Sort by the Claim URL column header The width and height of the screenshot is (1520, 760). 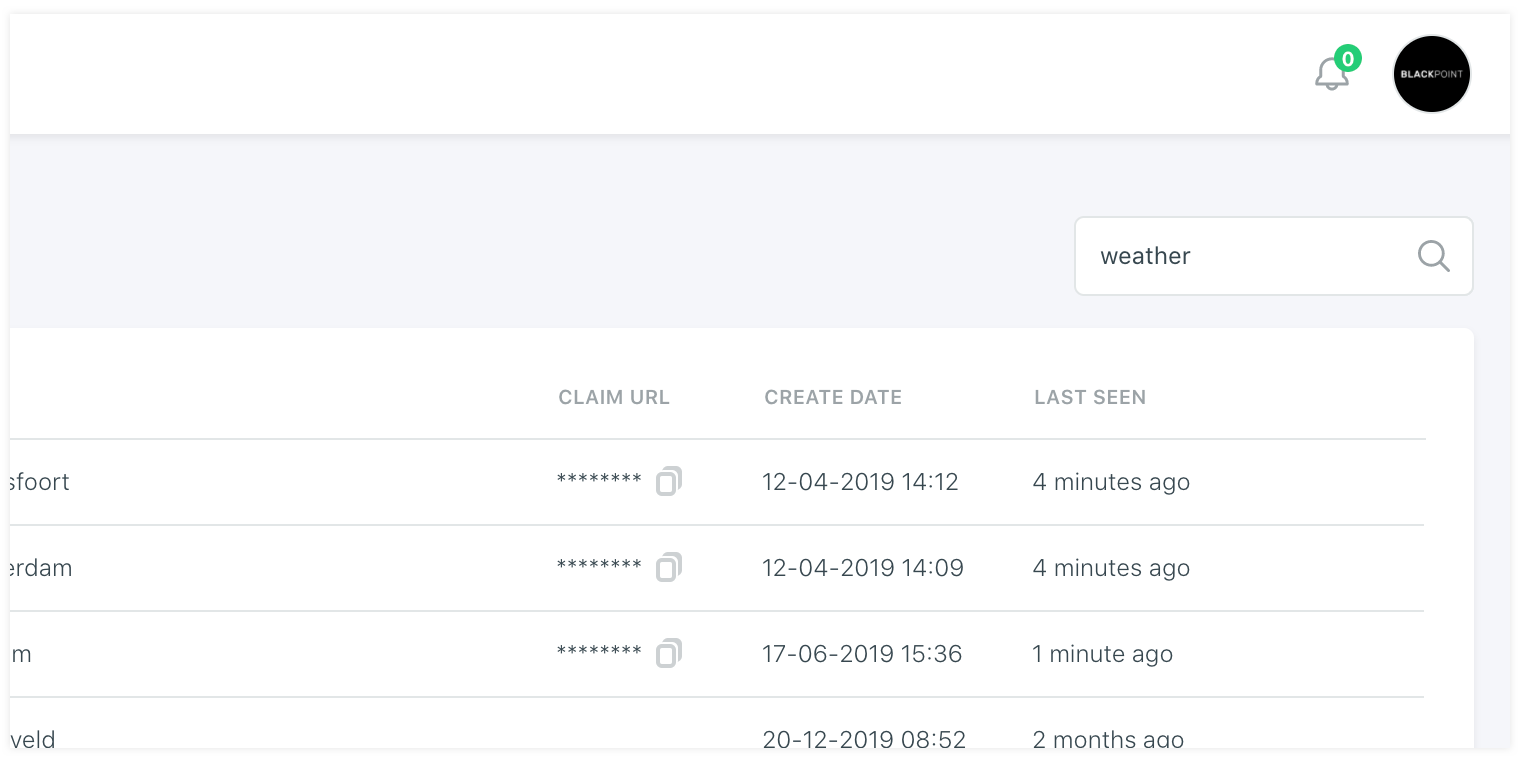(x=614, y=397)
